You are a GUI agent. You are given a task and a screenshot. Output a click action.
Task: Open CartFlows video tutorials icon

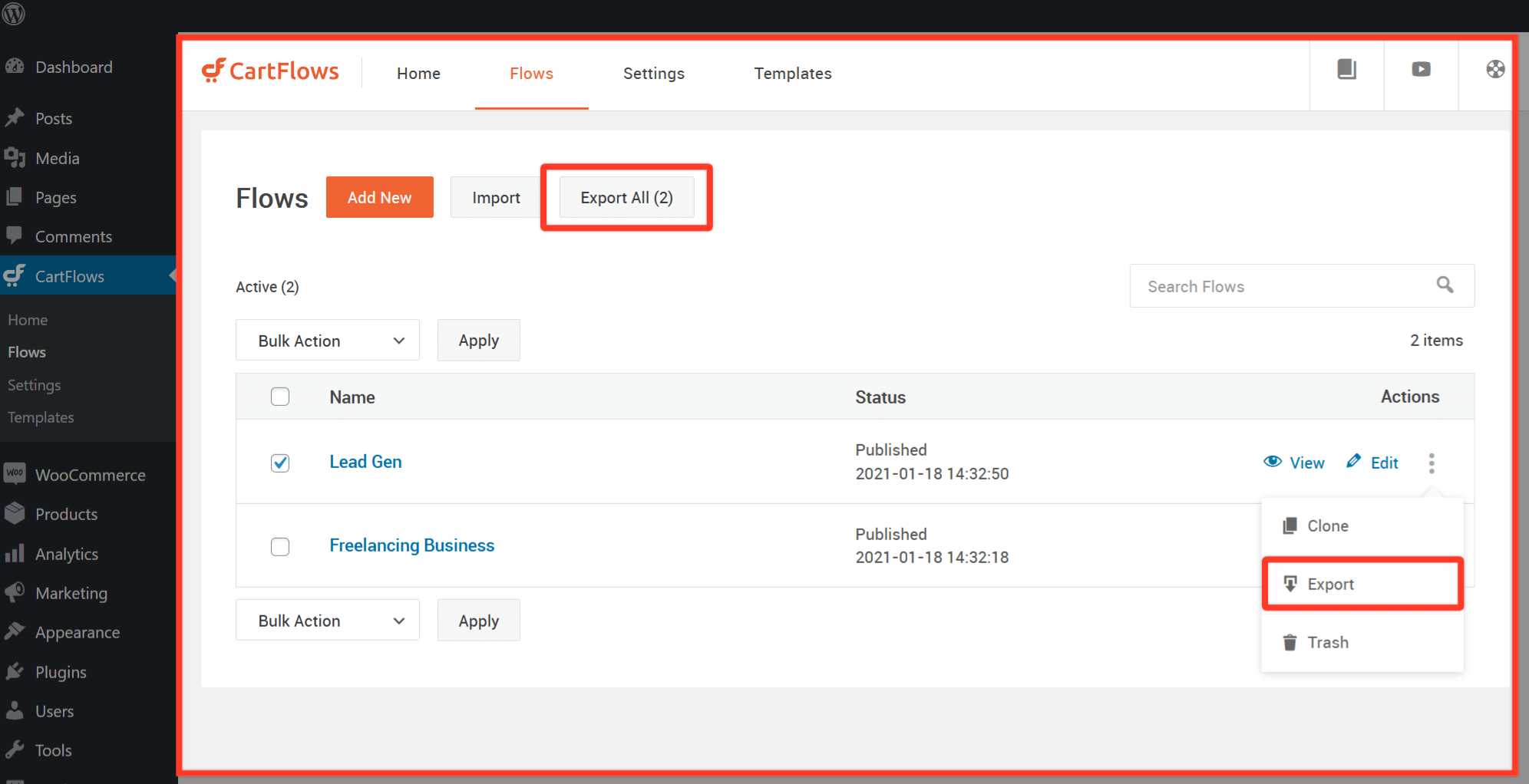(1421, 69)
